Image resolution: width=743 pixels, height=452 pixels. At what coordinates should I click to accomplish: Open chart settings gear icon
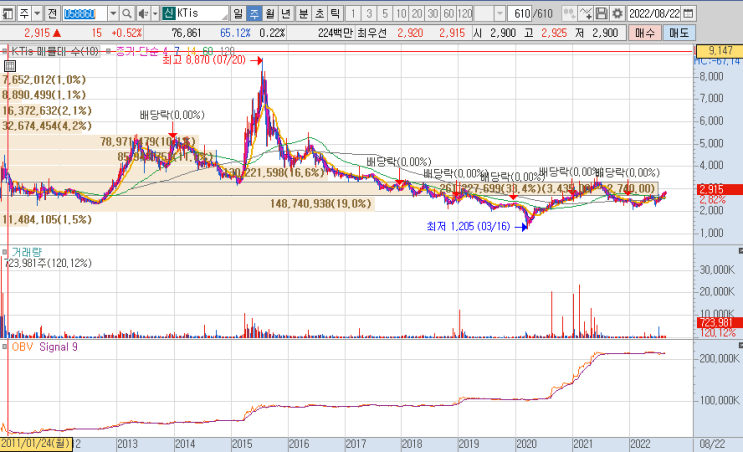[x=617, y=13]
